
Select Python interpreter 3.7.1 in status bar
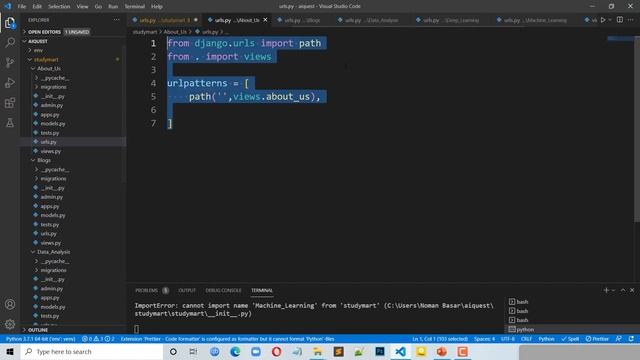(40, 339)
